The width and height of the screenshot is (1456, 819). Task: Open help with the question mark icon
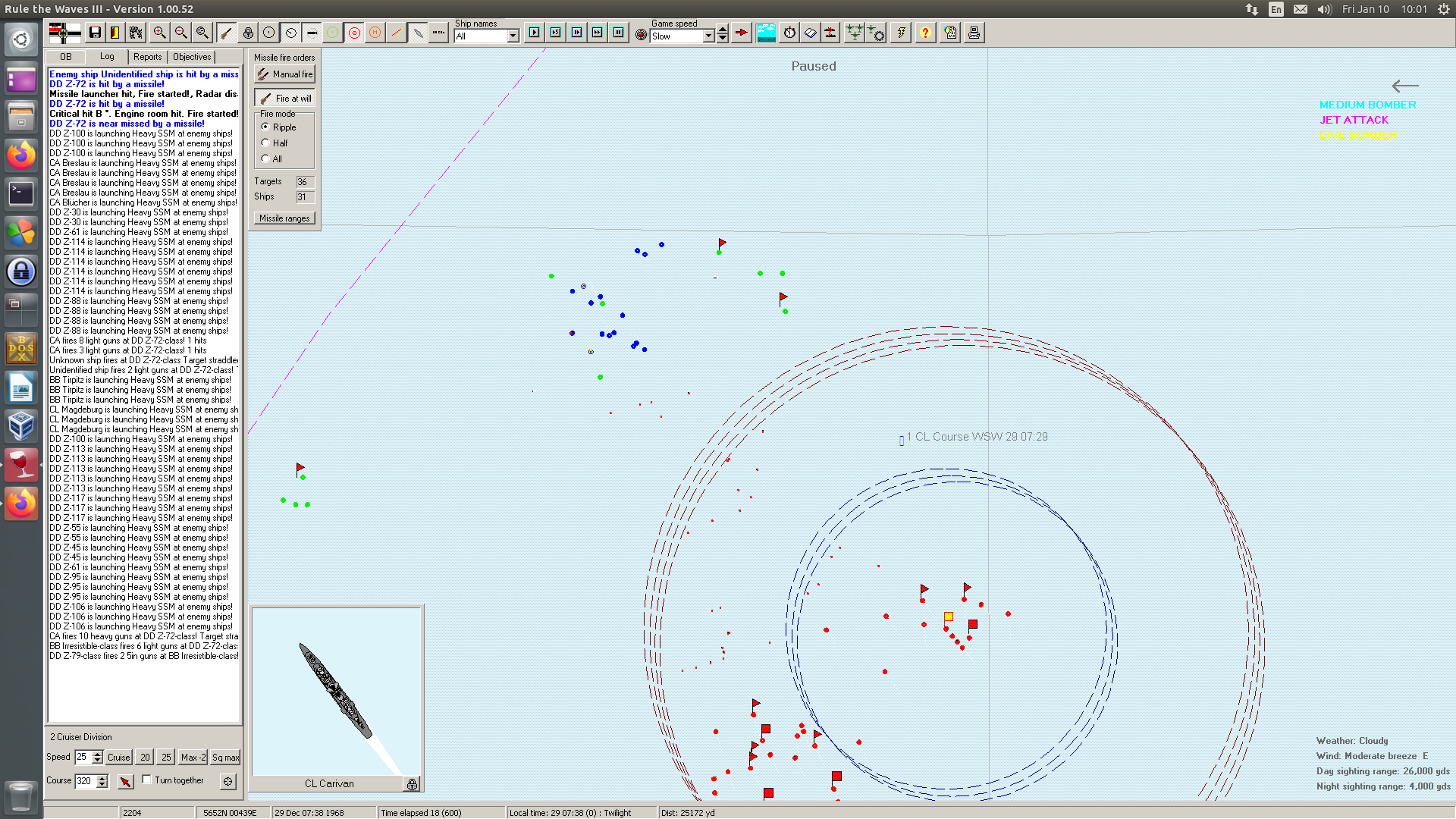pos(925,33)
